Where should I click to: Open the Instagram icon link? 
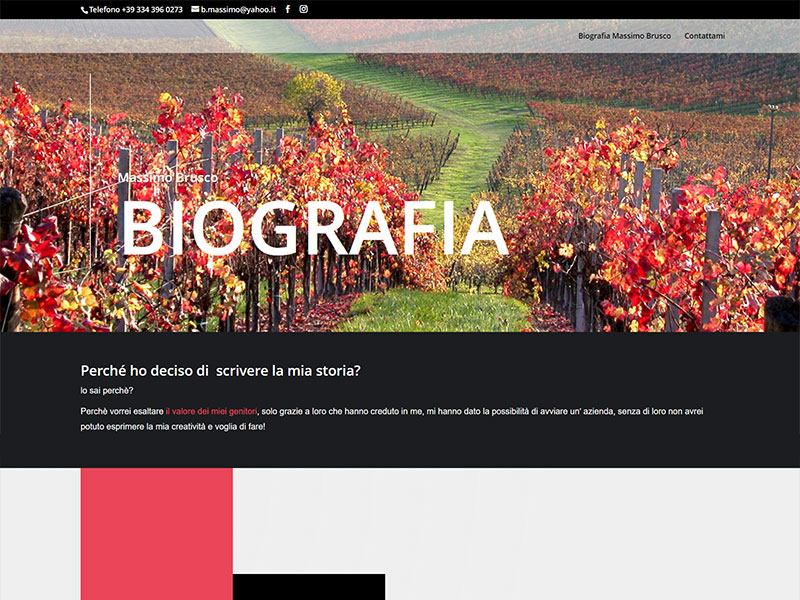pyautogui.click(x=304, y=9)
